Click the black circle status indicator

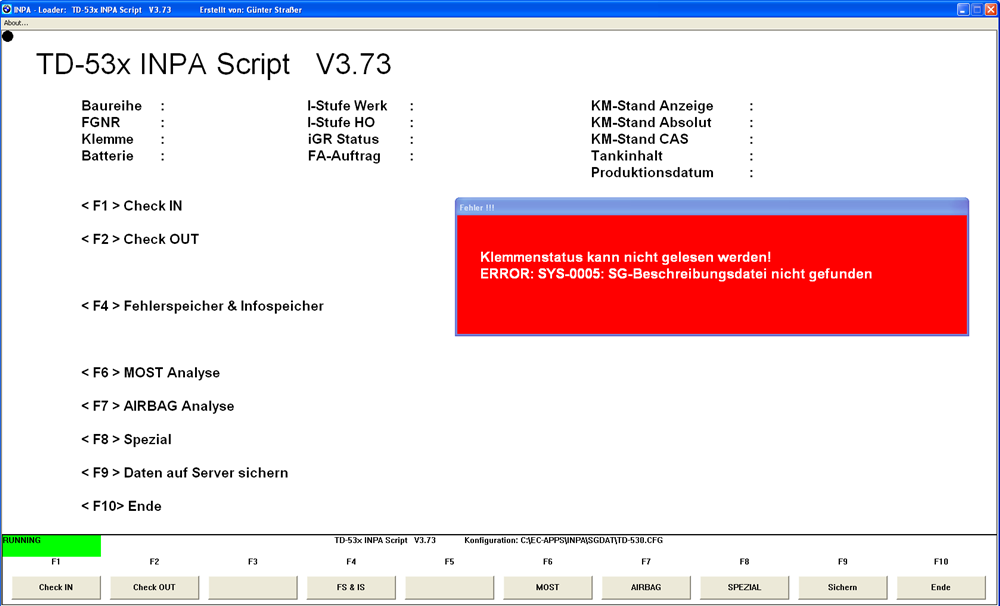pos(8,36)
